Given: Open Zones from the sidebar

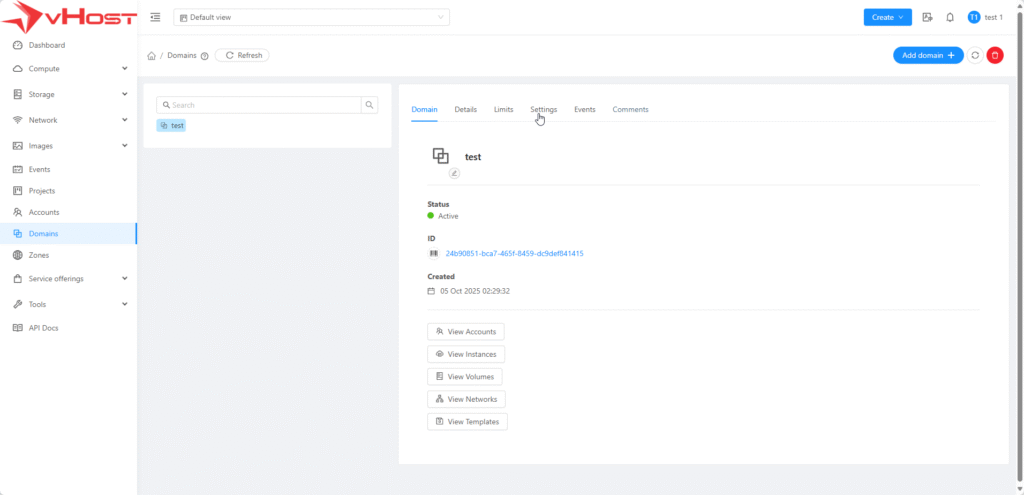Looking at the screenshot, I should pos(39,255).
